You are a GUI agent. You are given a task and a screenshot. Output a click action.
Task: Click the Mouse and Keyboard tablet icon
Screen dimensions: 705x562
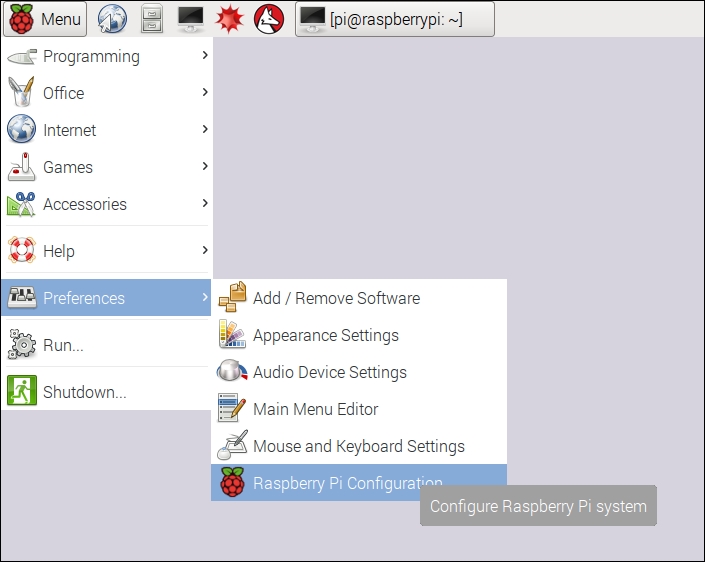pos(232,445)
